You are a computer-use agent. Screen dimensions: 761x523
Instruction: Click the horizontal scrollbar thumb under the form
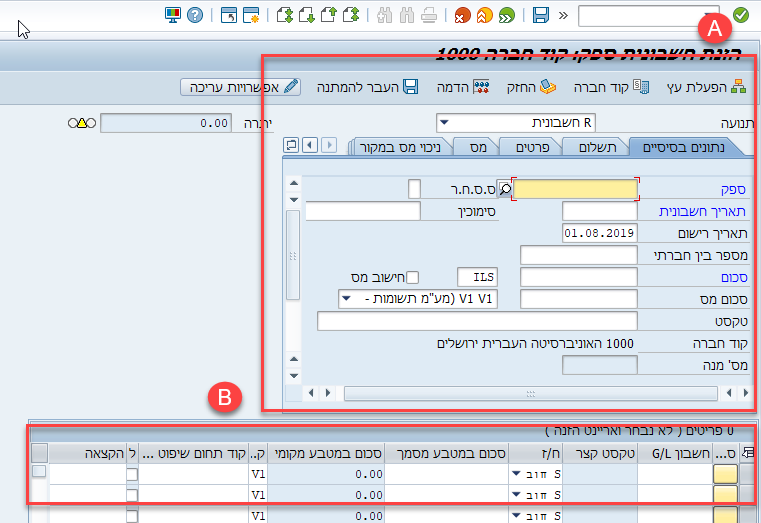point(530,393)
